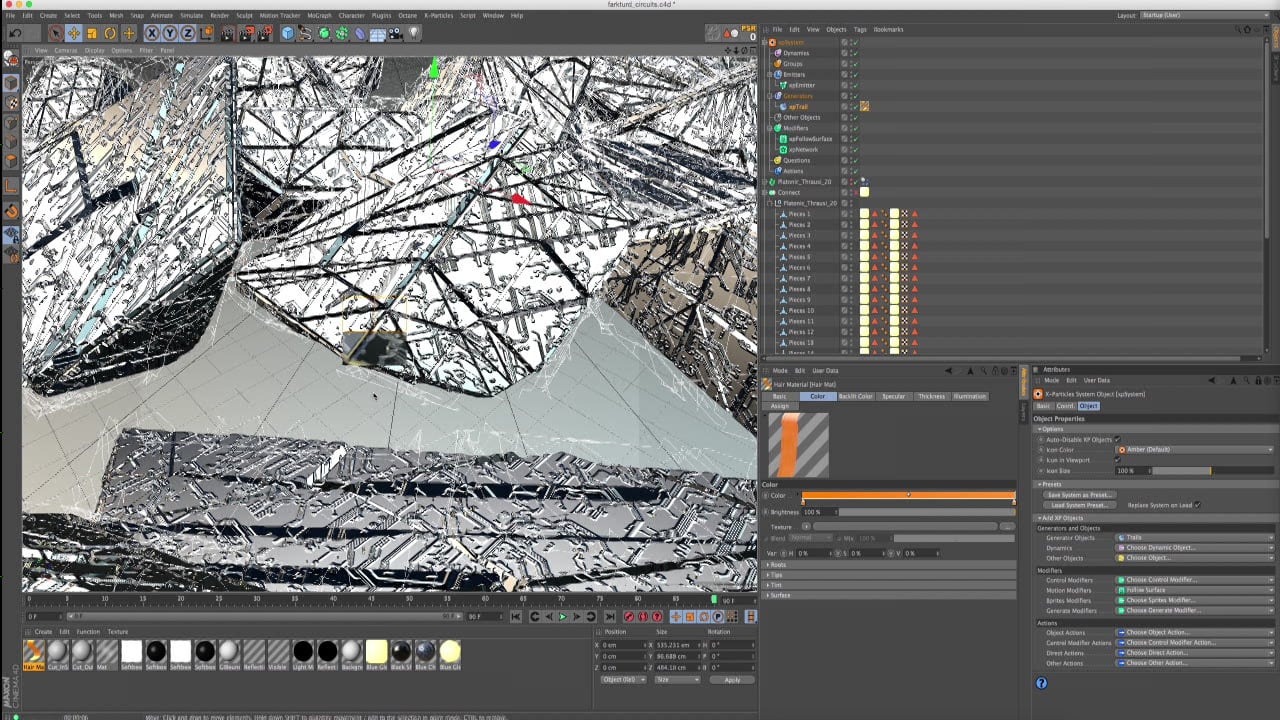This screenshot has width=1280, height=720.
Task: Toggle Icon in Viewport checkbox
Action: click(x=1118, y=460)
